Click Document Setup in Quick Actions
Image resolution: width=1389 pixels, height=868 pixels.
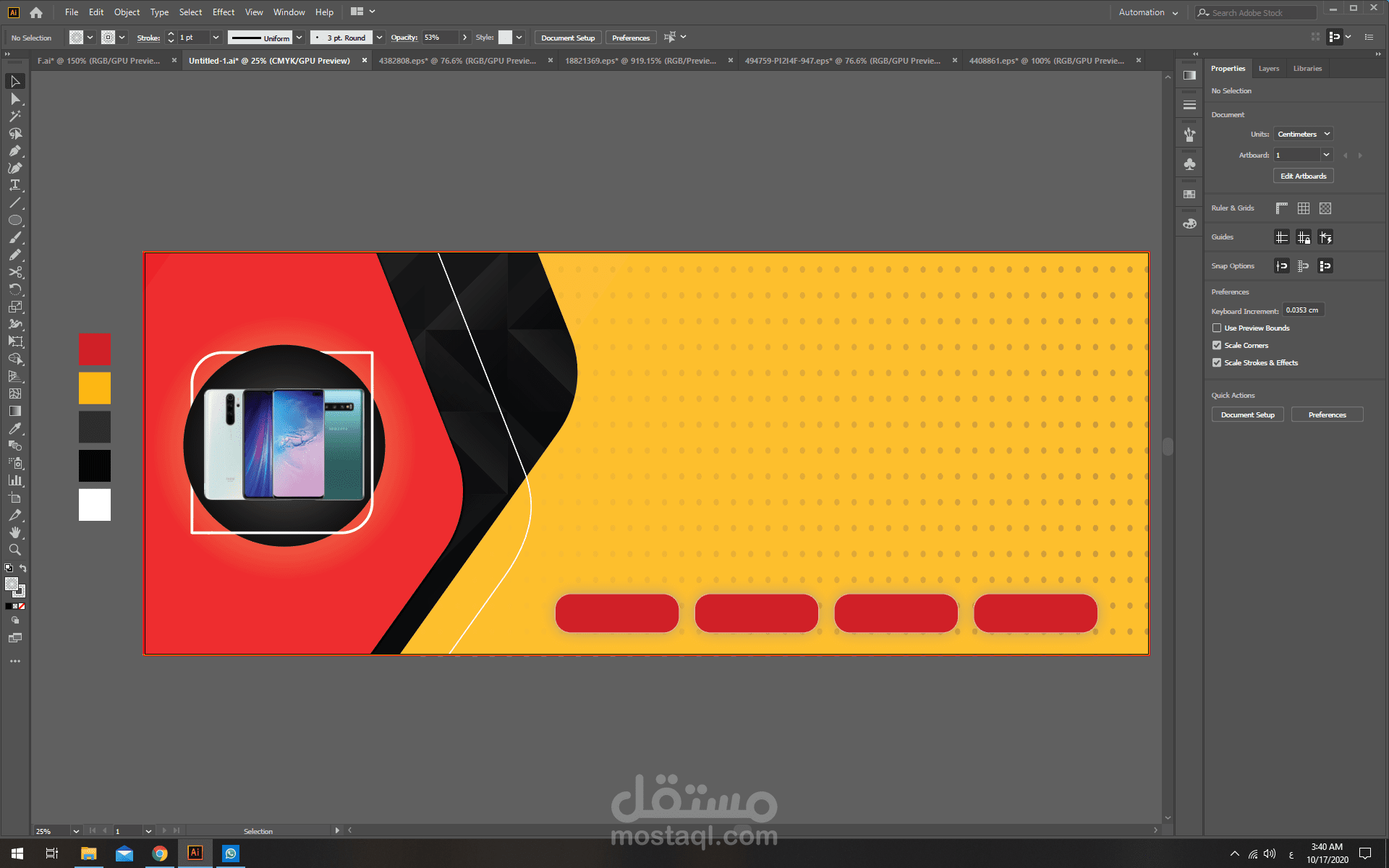(1247, 415)
